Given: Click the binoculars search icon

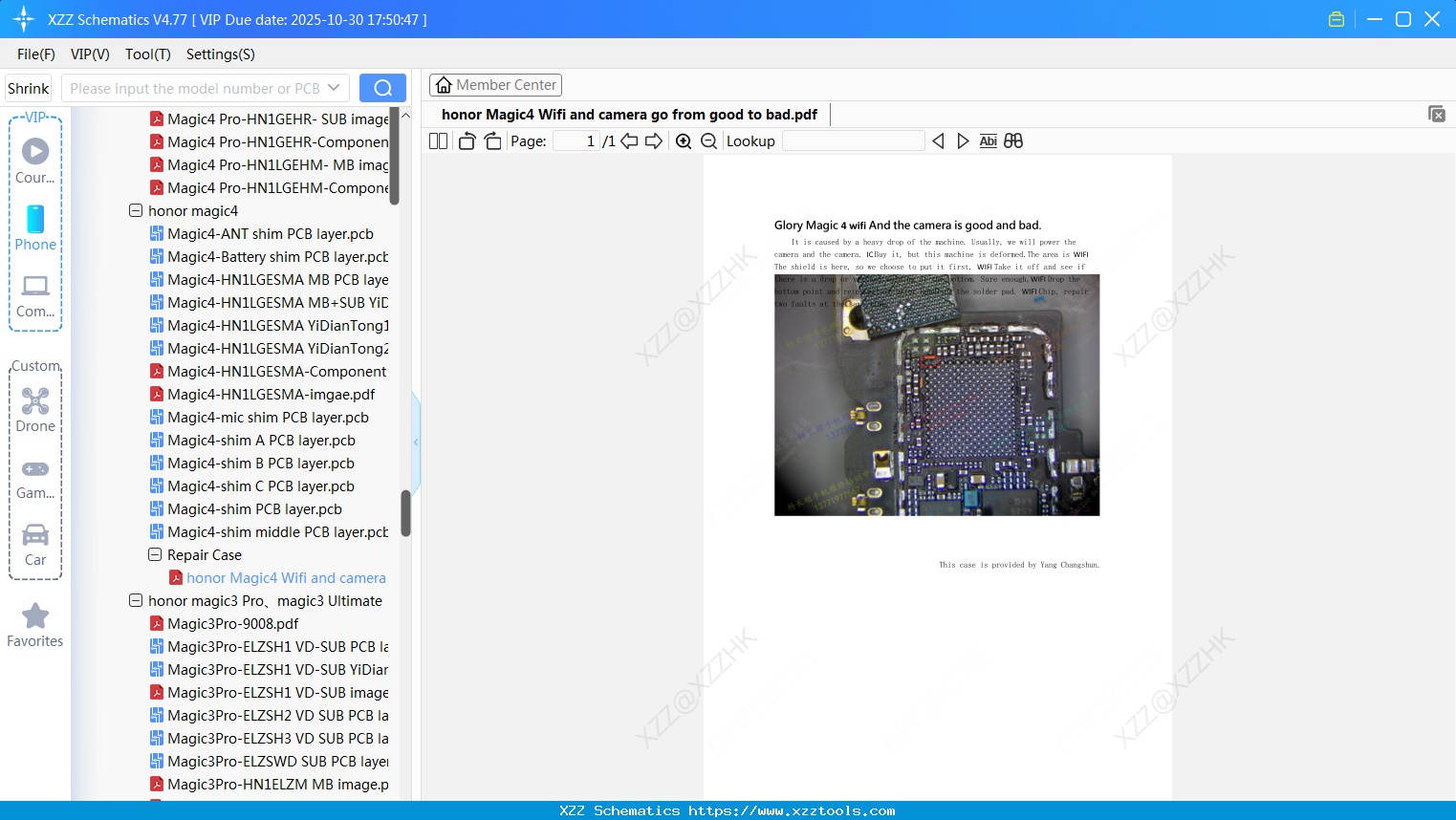Looking at the screenshot, I should [1013, 141].
